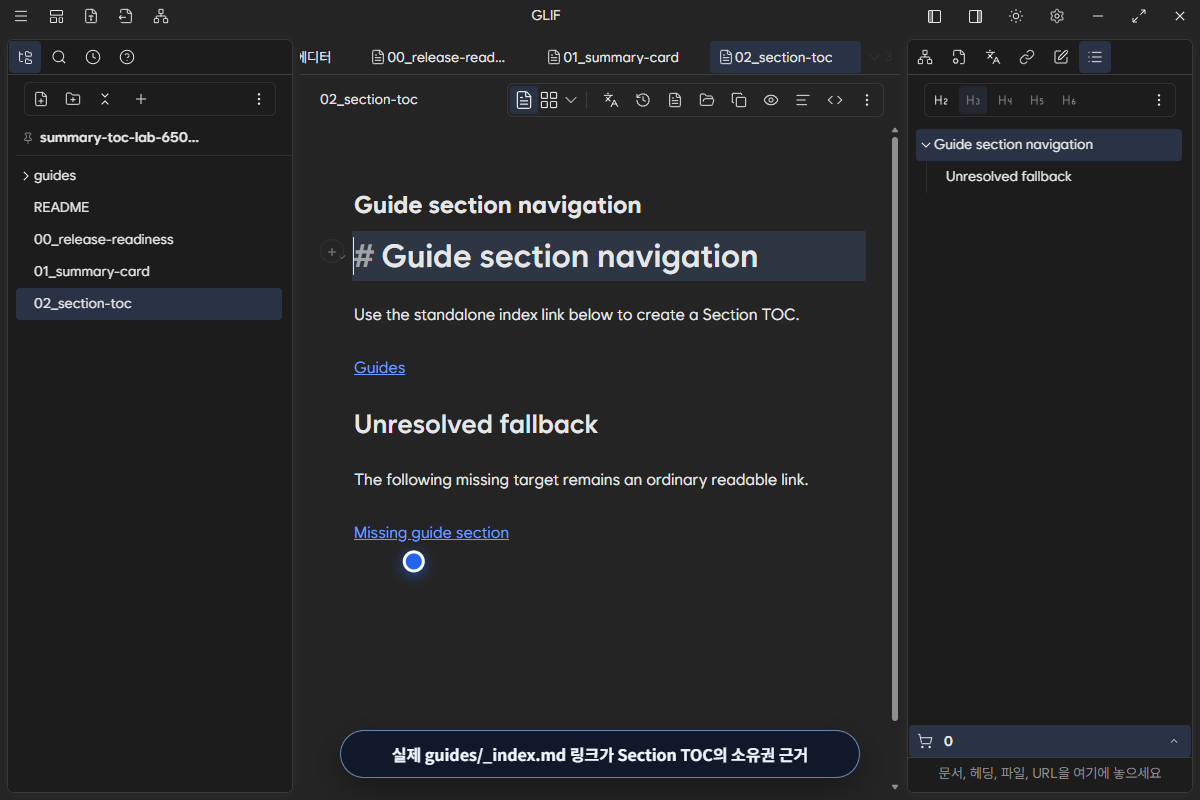Switch to 00_release-read... tab
1200x800 pixels.
(x=439, y=57)
